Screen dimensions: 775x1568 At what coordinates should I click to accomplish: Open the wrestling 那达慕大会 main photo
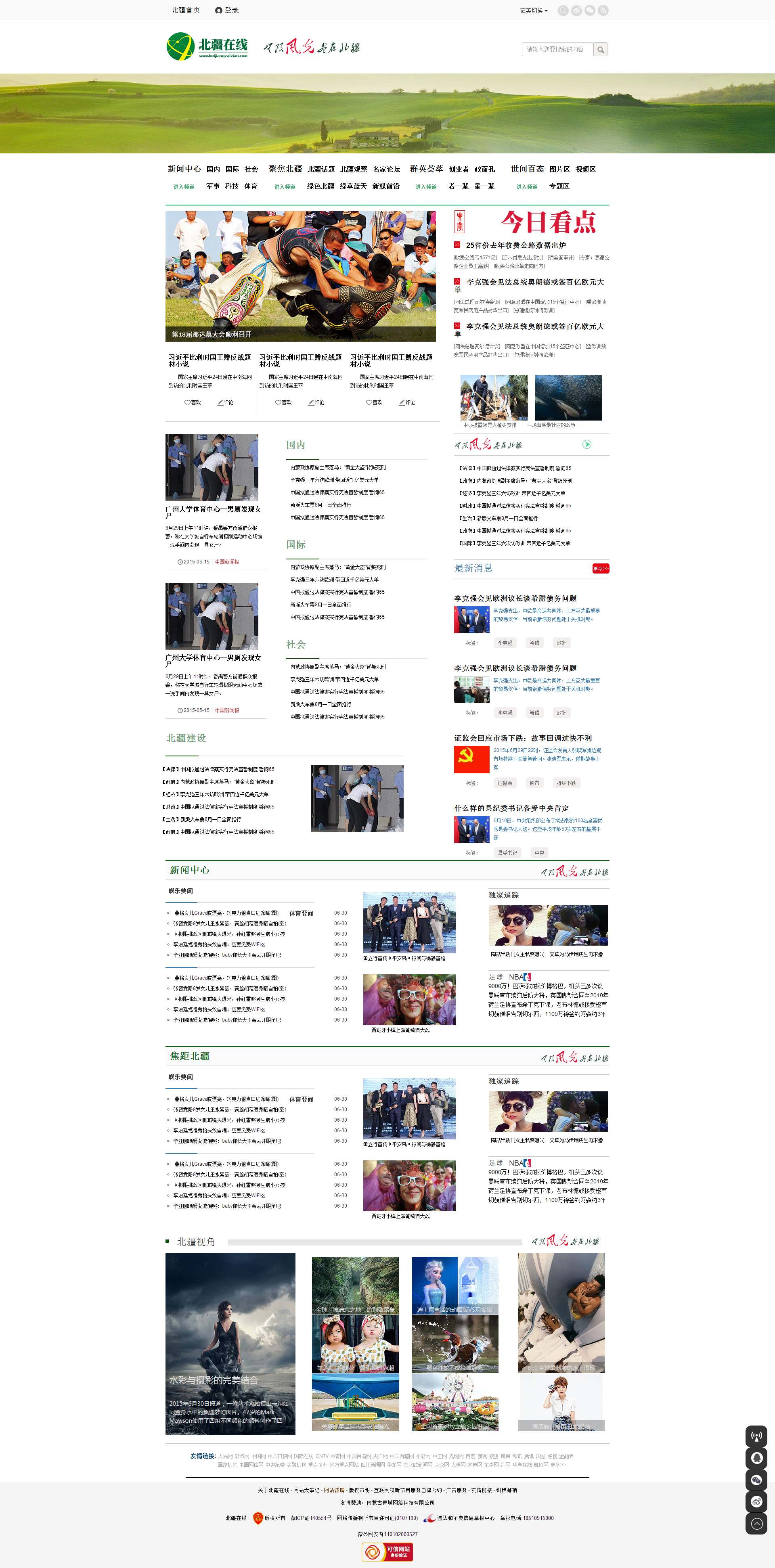301,276
